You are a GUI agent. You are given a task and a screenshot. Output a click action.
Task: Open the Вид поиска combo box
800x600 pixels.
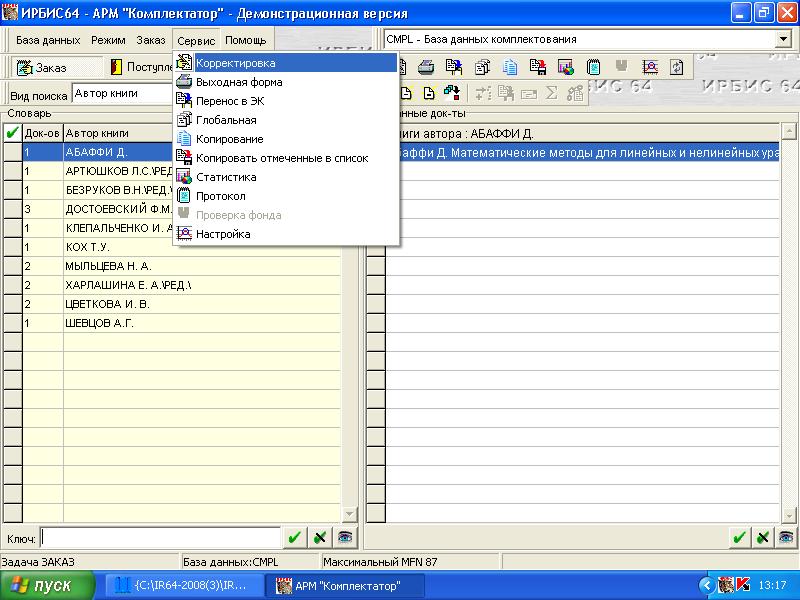pos(122,93)
